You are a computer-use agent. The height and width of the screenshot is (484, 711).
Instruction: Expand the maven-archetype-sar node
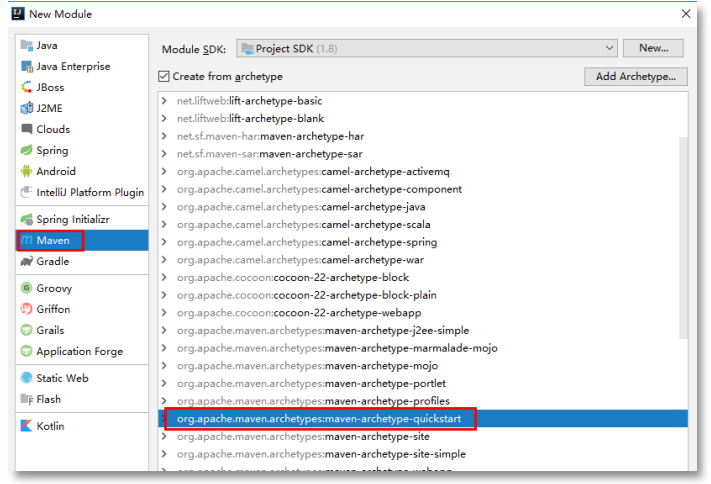(164, 154)
